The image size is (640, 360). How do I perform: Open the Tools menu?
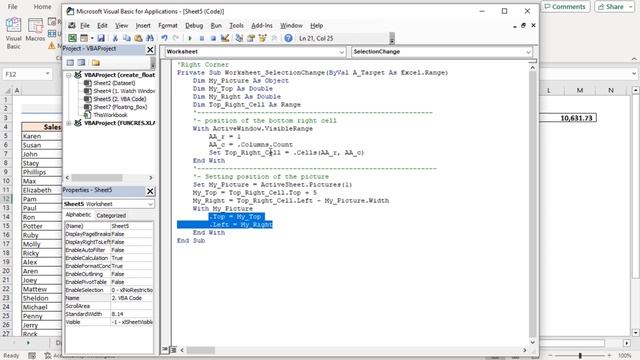[236, 25]
